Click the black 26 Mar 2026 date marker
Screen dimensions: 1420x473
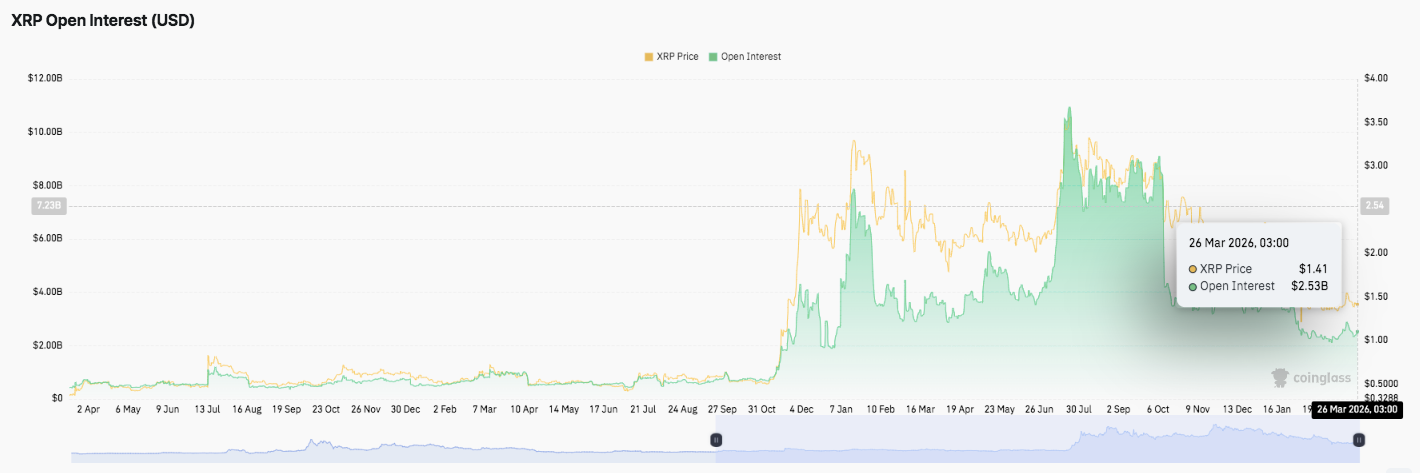click(x=1356, y=409)
